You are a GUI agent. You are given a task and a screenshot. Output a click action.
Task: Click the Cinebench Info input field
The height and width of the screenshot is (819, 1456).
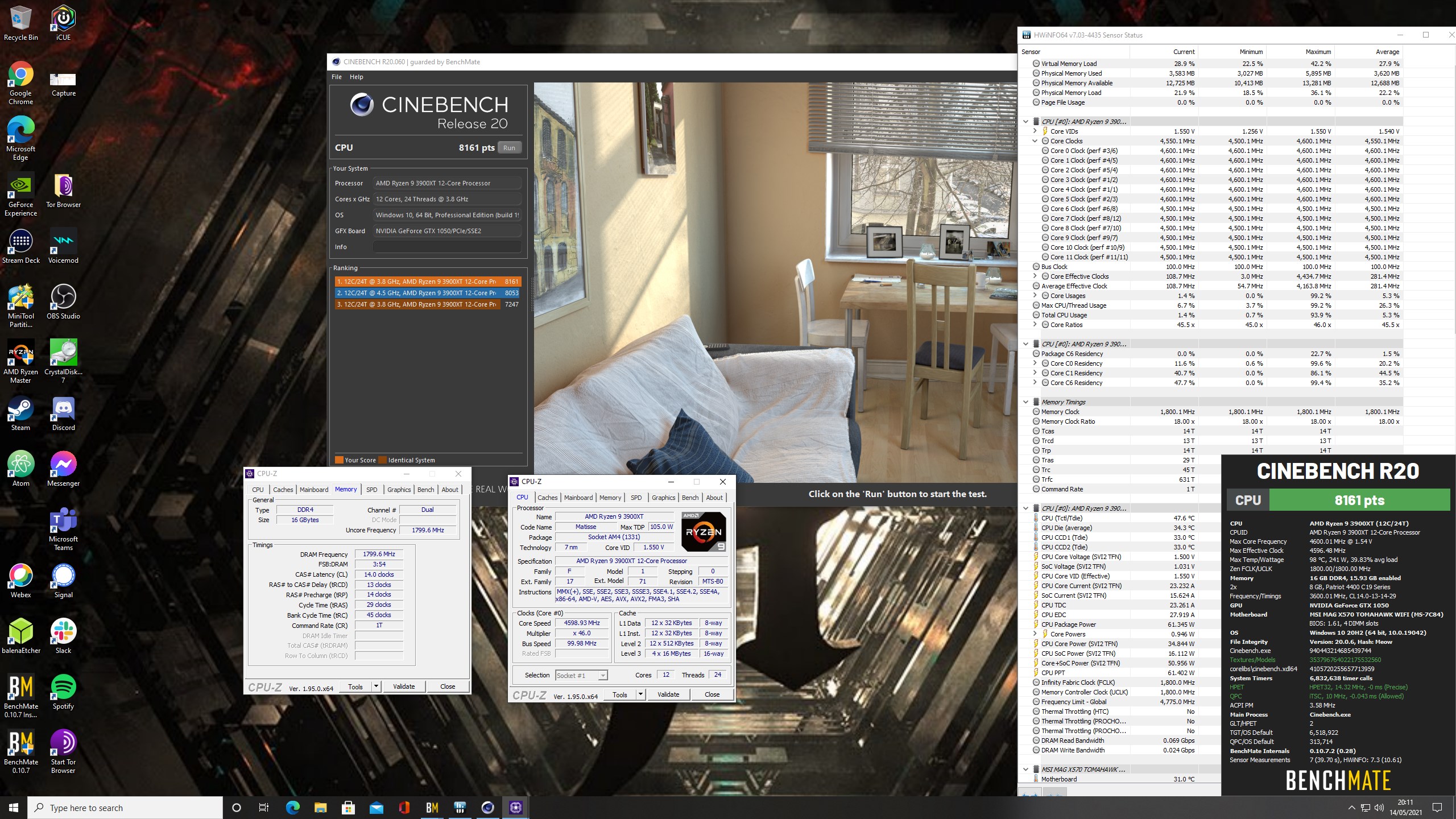[447, 247]
